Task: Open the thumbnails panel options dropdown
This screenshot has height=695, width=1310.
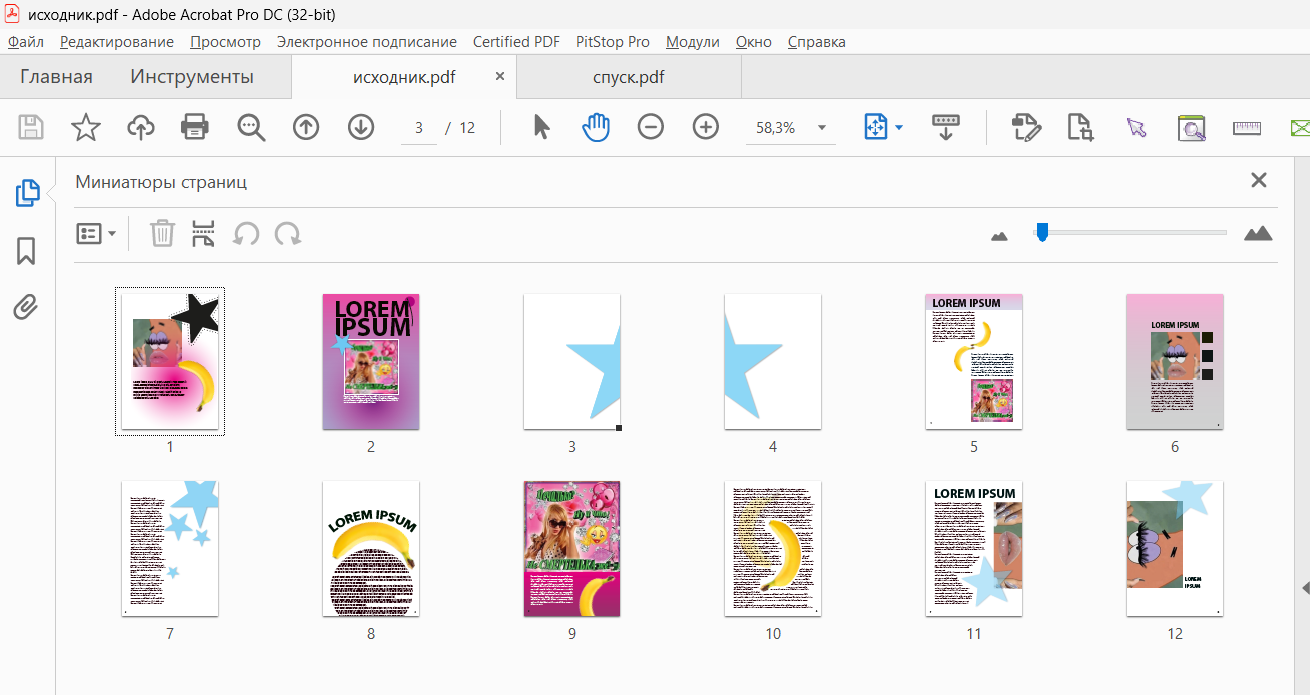Action: pyautogui.click(x=97, y=234)
